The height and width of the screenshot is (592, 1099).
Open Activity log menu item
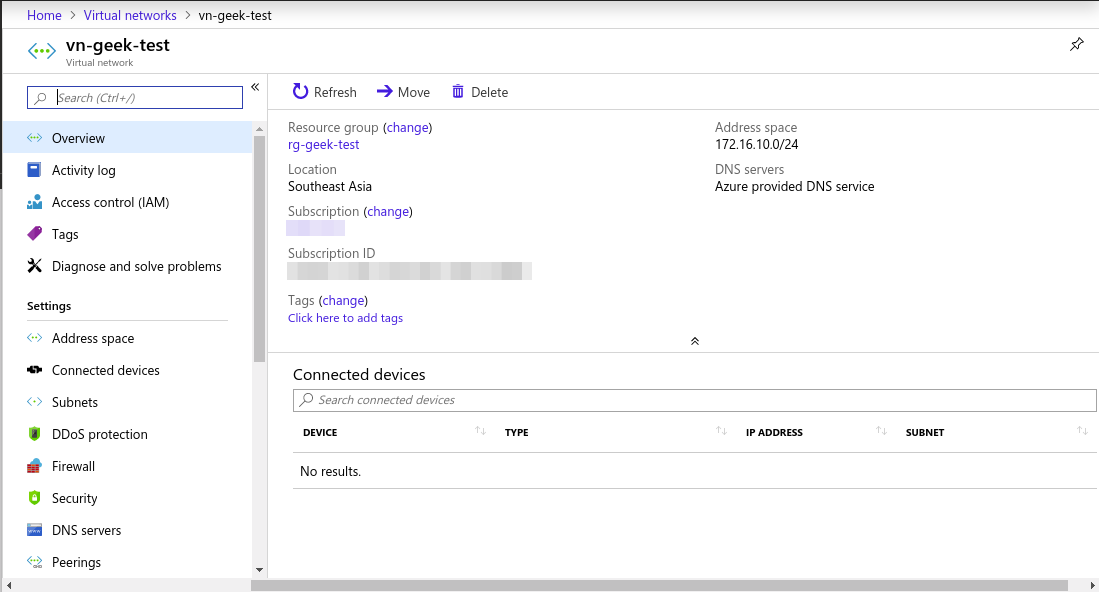click(128, 170)
